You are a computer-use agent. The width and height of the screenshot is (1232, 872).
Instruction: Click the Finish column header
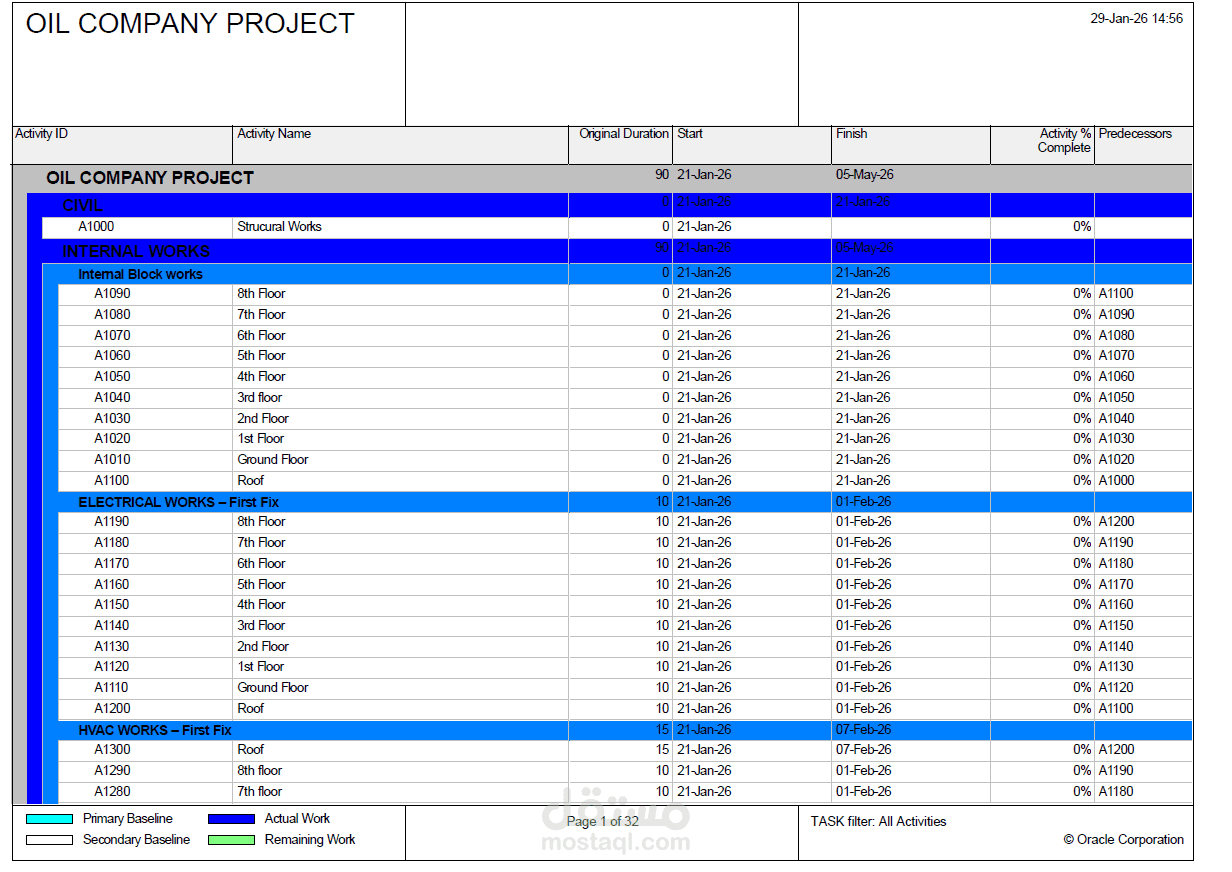[911, 145]
